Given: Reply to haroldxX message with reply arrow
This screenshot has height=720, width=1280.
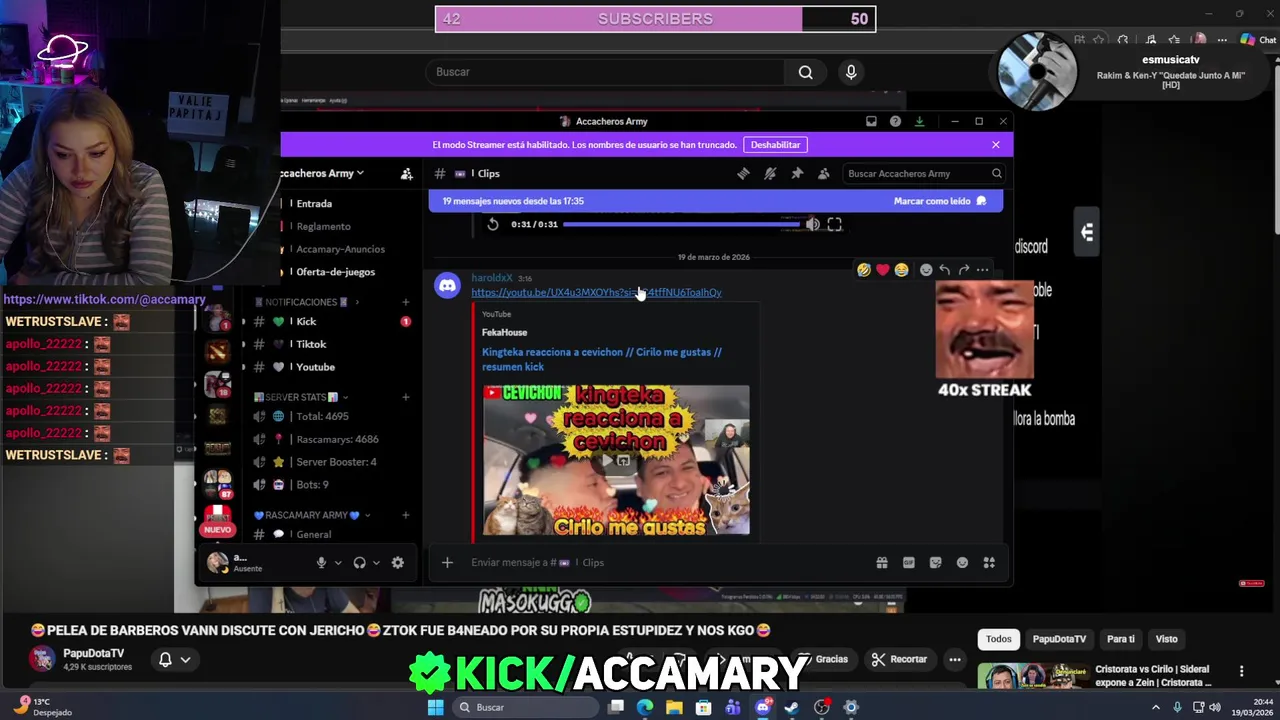Looking at the screenshot, I should click(944, 269).
